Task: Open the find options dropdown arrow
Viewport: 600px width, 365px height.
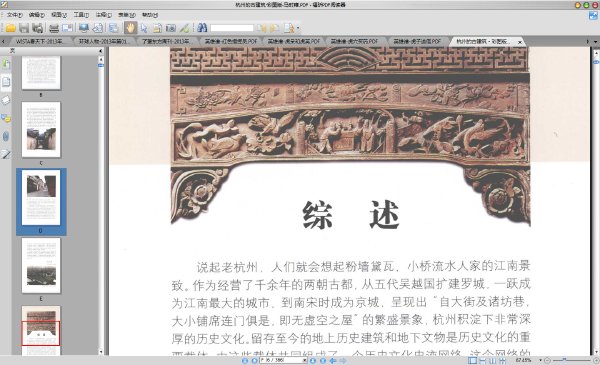Action: (x=298, y=28)
